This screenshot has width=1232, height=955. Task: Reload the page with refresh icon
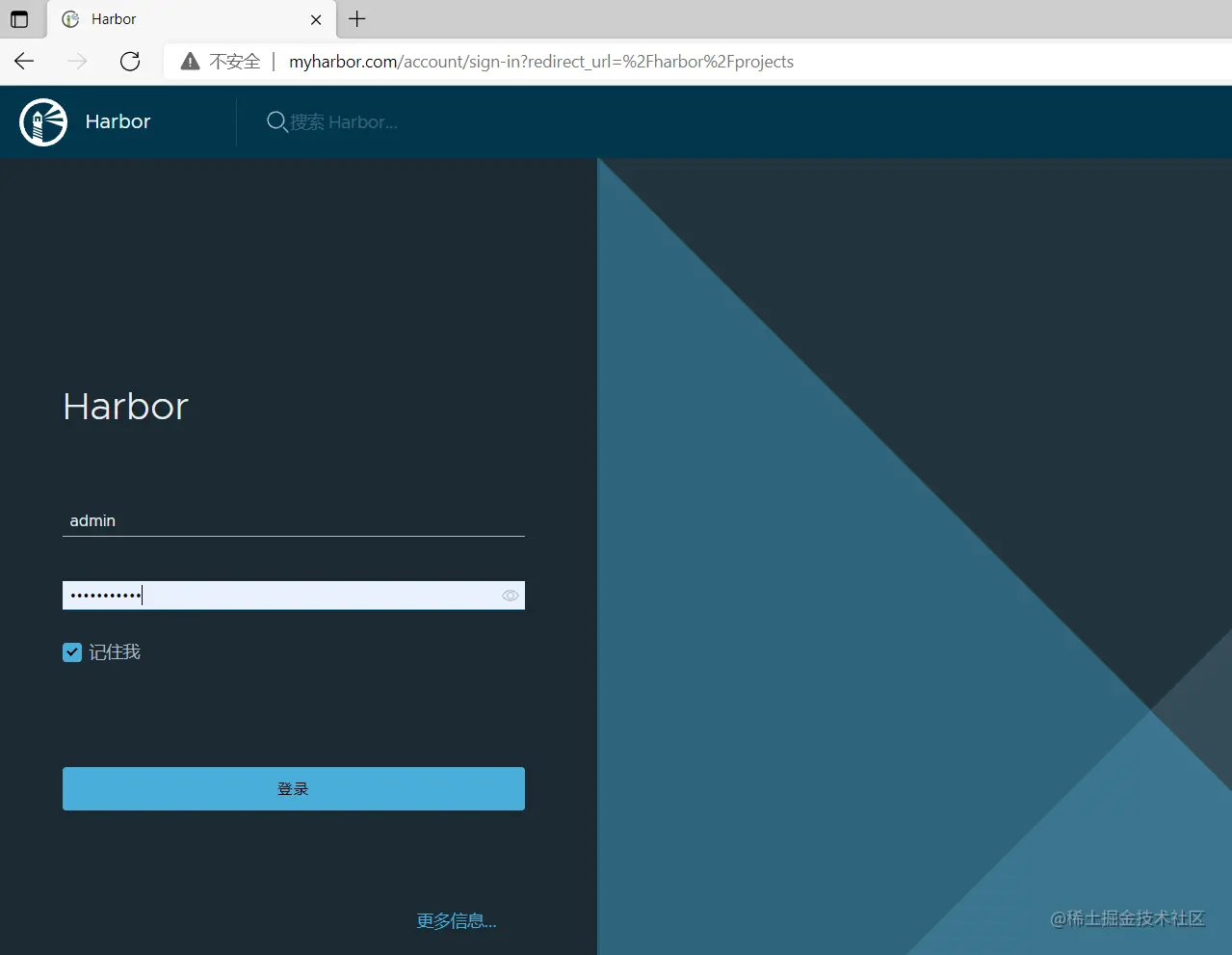[x=130, y=62]
